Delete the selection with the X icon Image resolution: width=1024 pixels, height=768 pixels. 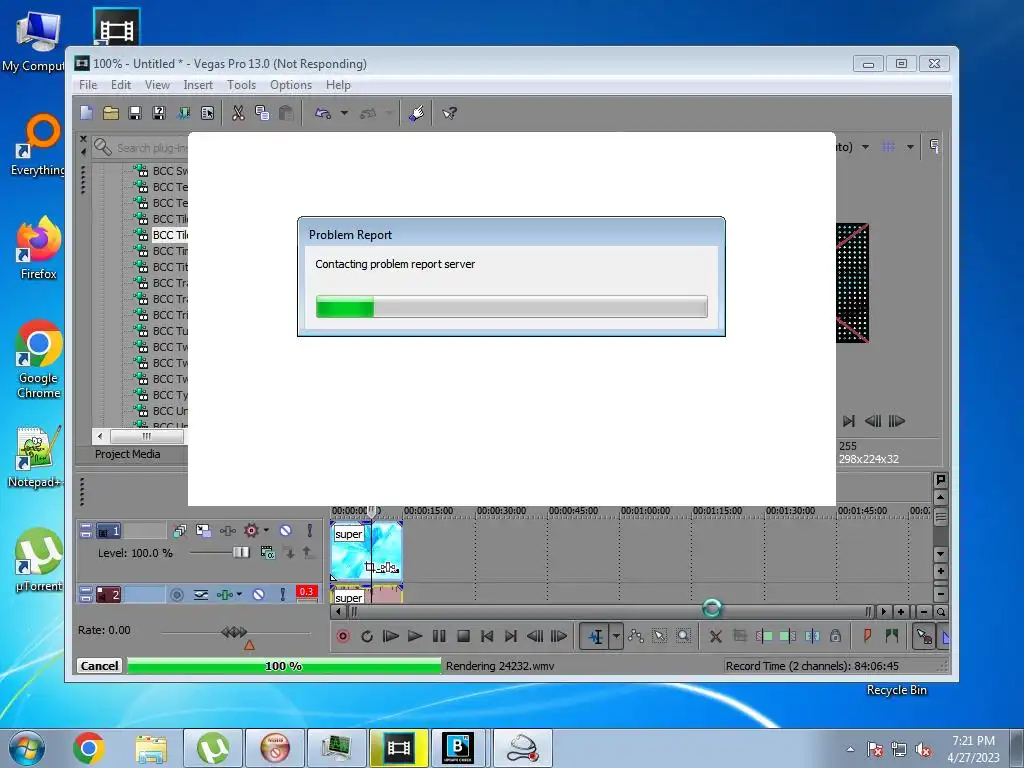tap(716, 636)
